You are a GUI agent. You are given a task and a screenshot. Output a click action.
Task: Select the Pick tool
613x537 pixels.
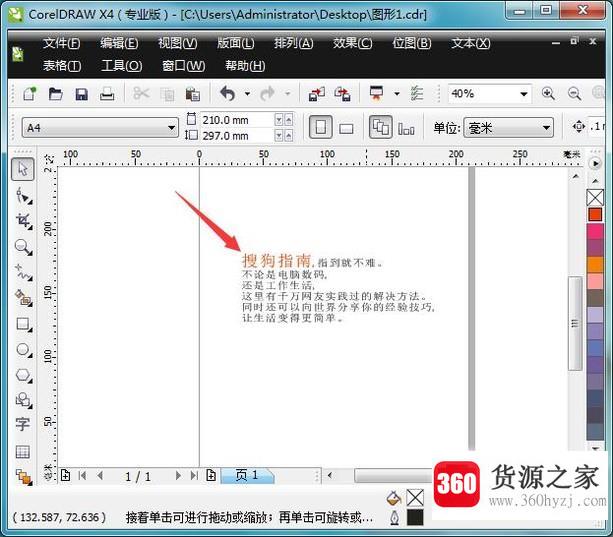(23, 169)
